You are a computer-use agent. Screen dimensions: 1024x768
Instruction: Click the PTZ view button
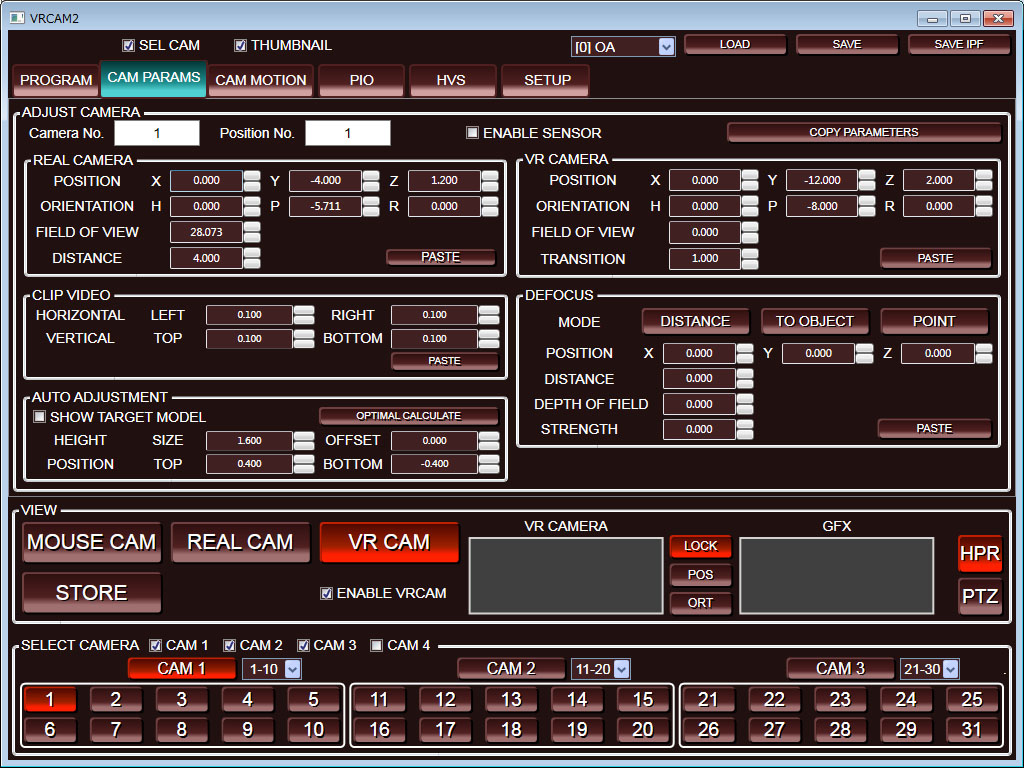979,596
